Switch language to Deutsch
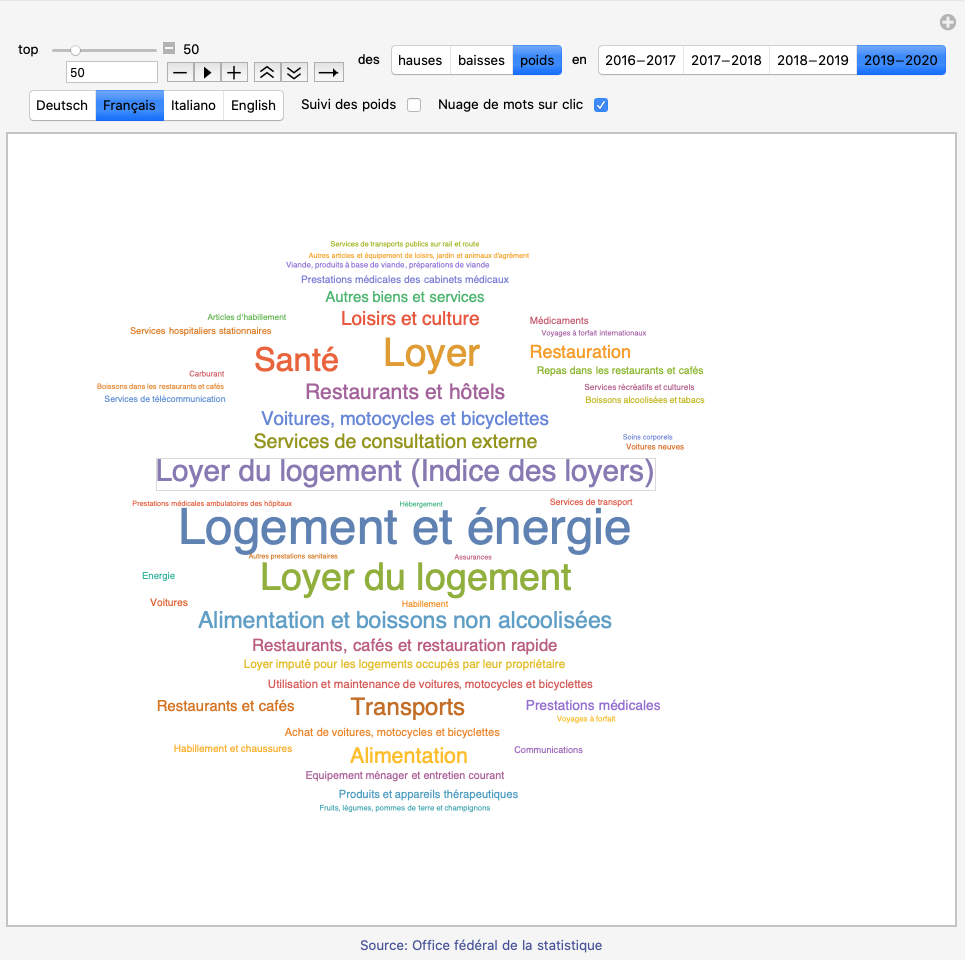Screen dimensions: 965x960 pos(62,105)
